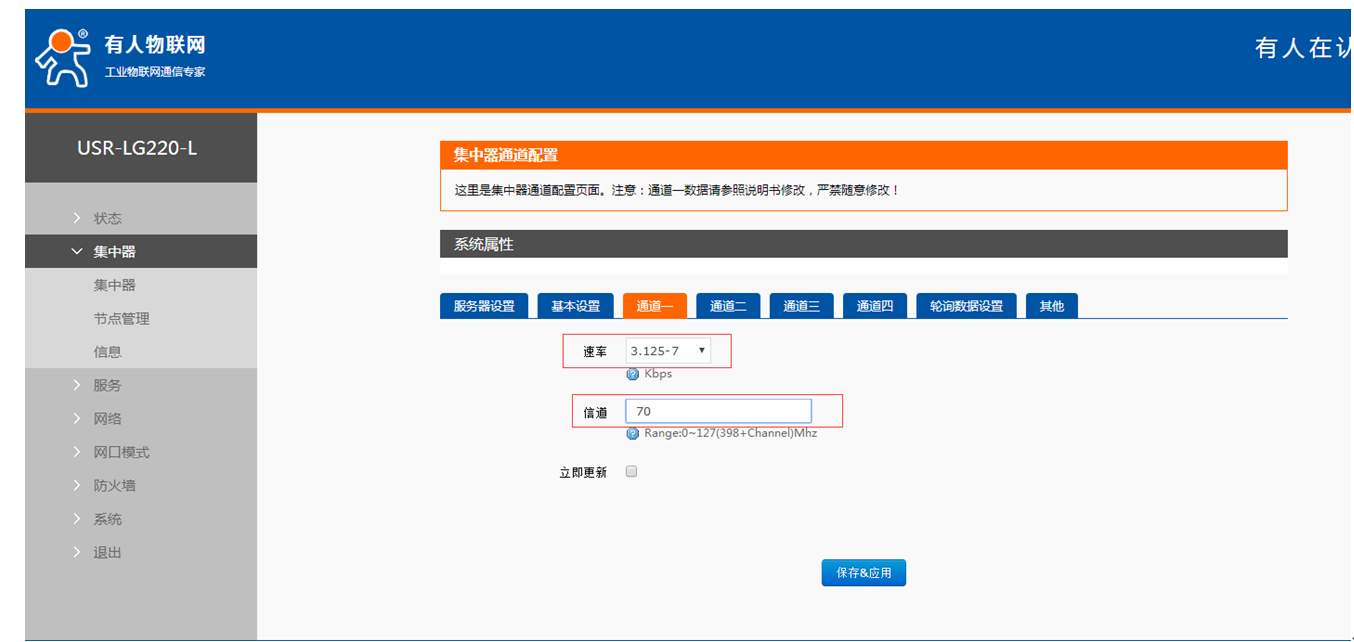
Task: Click the 有人物联网 logo icon
Action: click(x=62, y=56)
